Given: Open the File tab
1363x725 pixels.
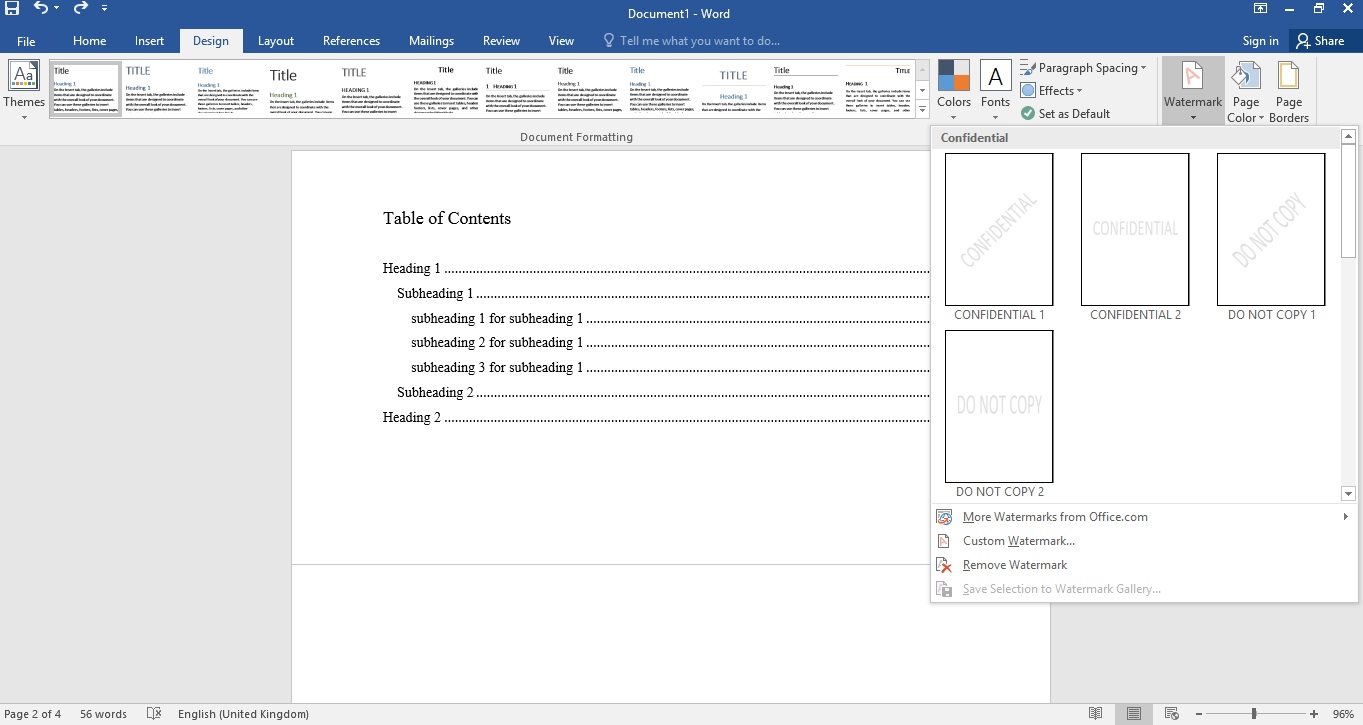Looking at the screenshot, I should pos(26,41).
